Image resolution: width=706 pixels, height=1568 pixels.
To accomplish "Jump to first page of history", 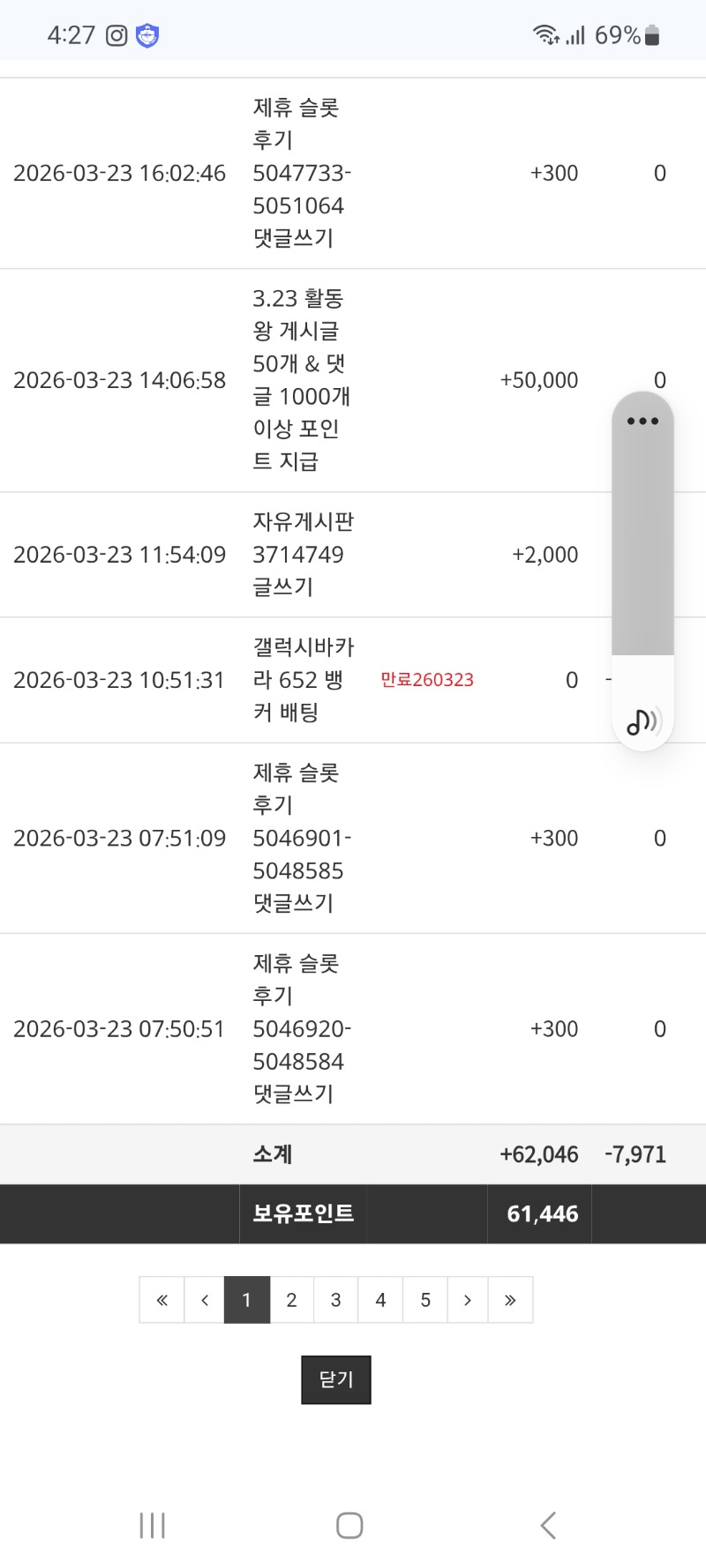I will point(161,1300).
